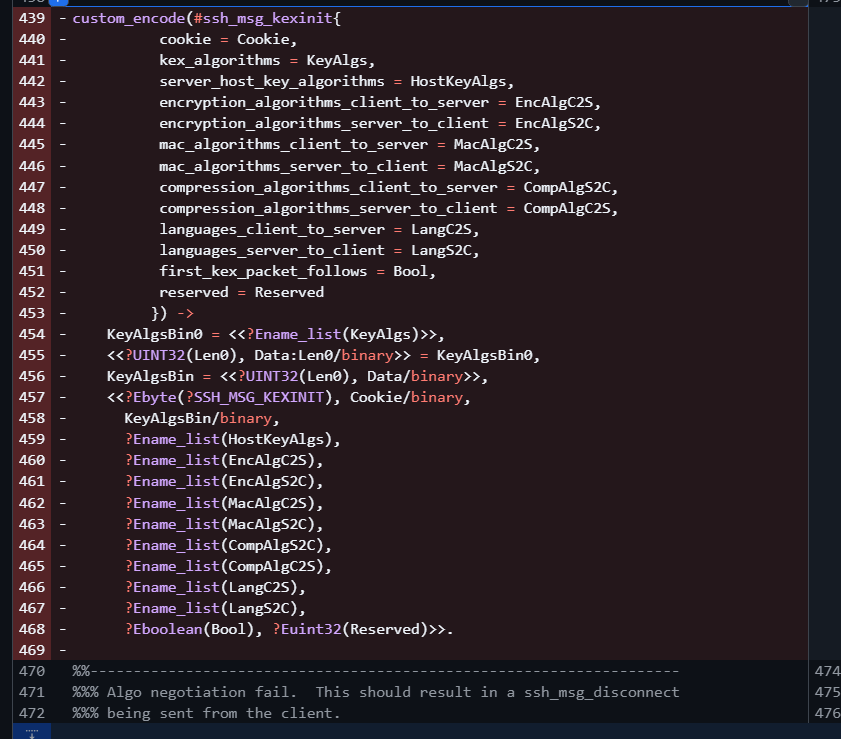Click 'languages_server_to_client = LangS2C,' line
This screenshot has width=841, height=739.
pos(319,250)
